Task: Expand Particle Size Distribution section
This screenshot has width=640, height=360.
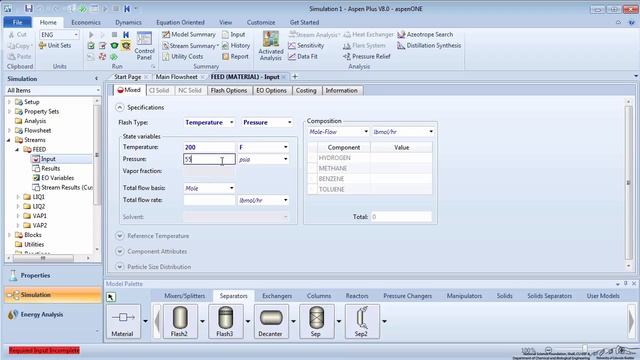Action: point(120,267)
